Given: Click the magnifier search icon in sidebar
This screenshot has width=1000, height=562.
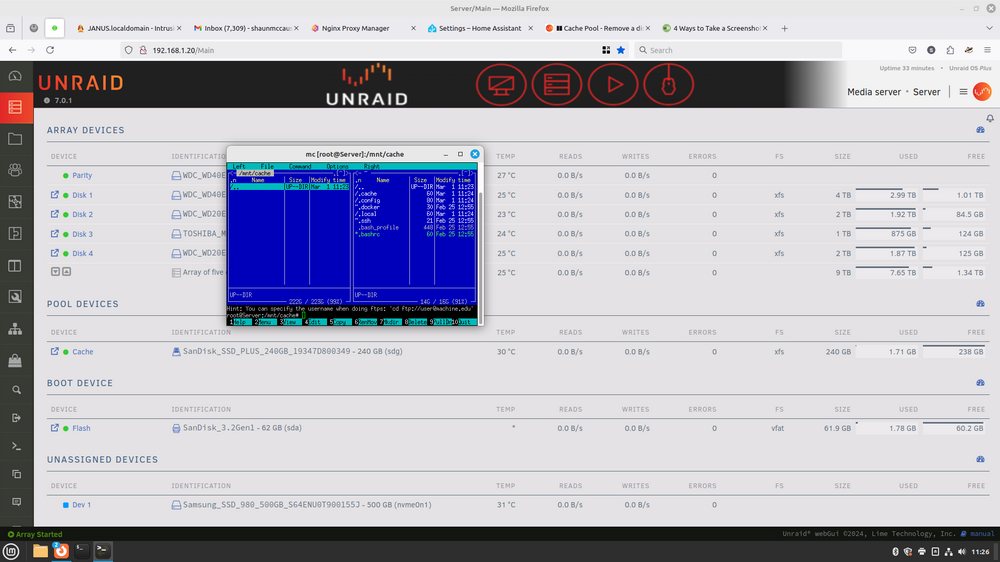Looking at the screenshot, I should [x=16, y=390].
